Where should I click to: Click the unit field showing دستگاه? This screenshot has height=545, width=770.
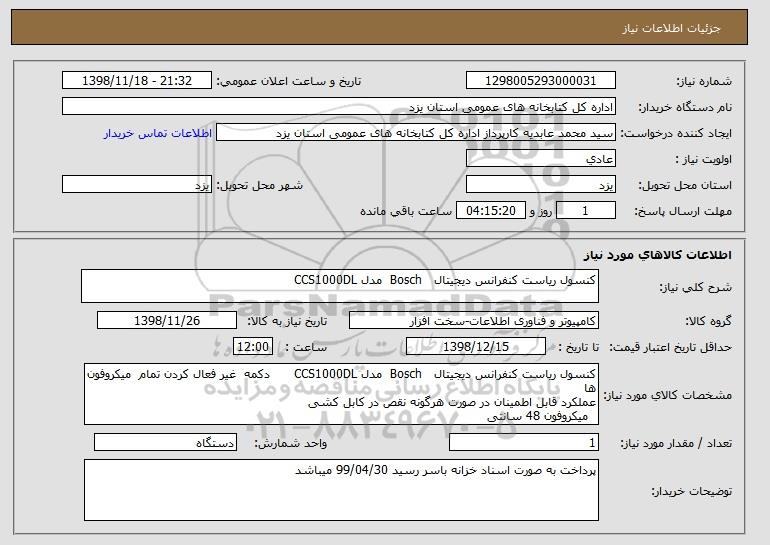[x=165, y=442]
